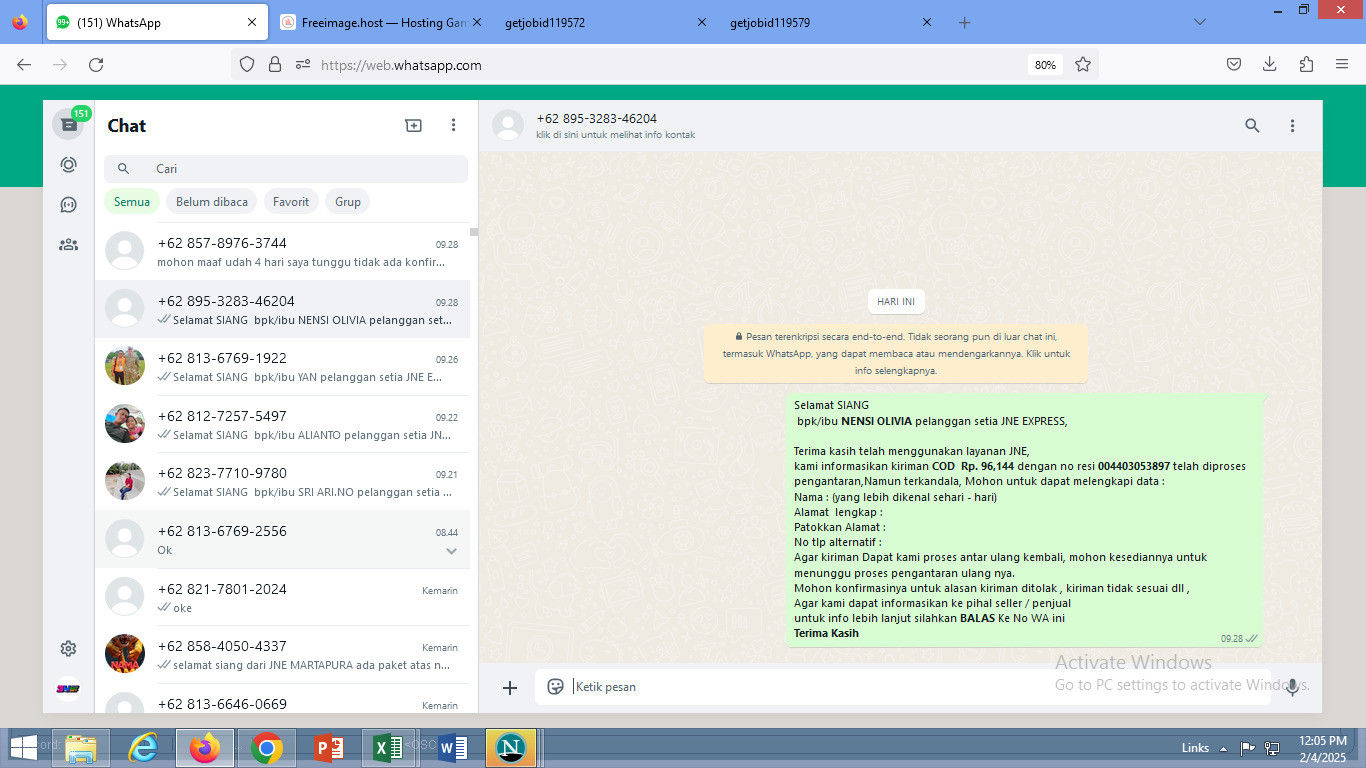Start a new chat with the plus icon
The width and height of the screenshot is (1366, 768).
(413, 125)
